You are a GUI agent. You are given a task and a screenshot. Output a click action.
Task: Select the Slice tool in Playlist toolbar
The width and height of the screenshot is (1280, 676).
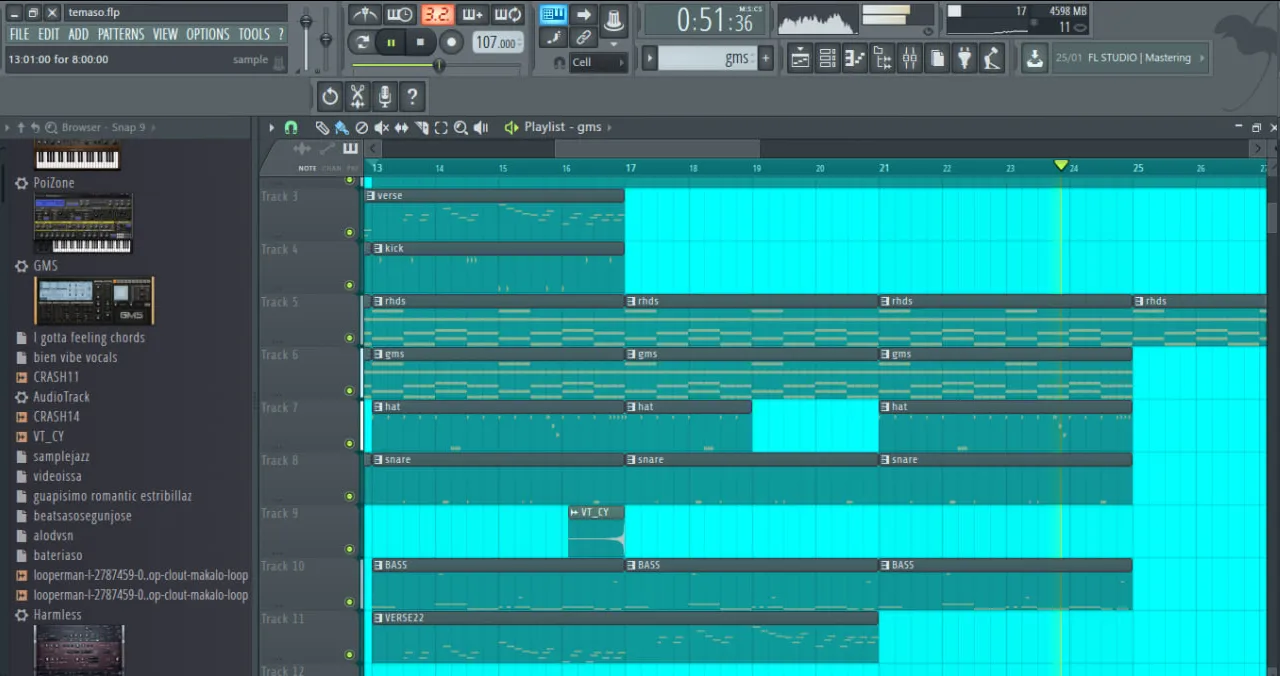(x=422, y=127)
